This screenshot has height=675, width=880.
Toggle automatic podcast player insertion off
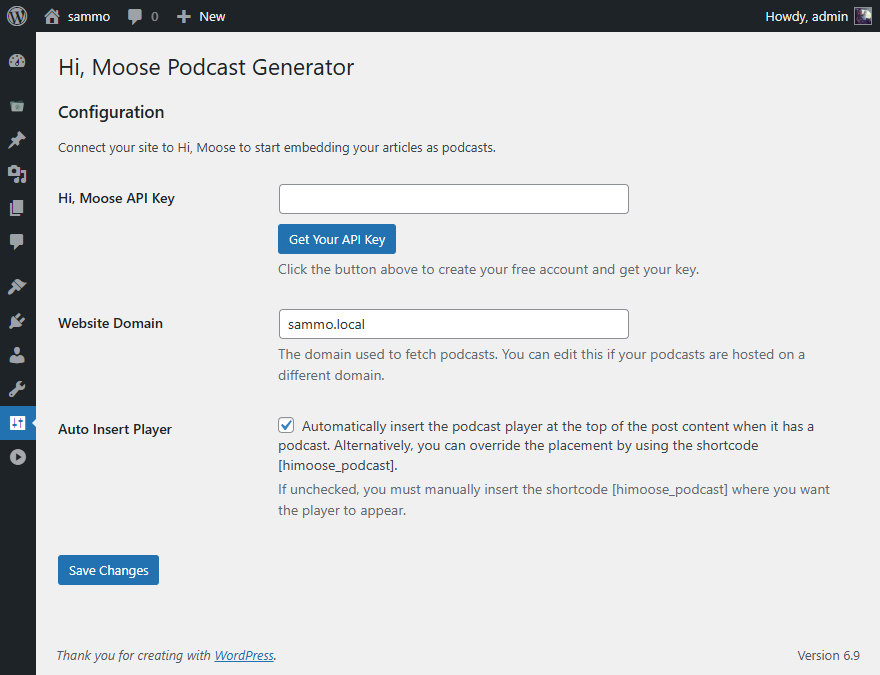pos(286,425)
